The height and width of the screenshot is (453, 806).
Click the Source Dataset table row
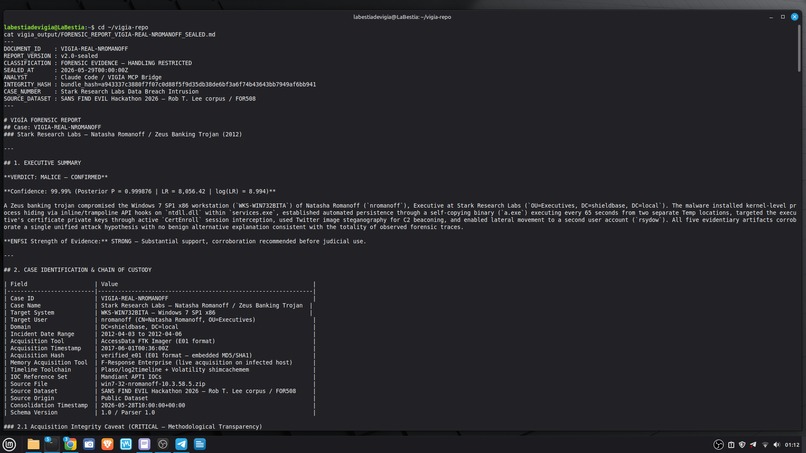[x=159, y=391]
